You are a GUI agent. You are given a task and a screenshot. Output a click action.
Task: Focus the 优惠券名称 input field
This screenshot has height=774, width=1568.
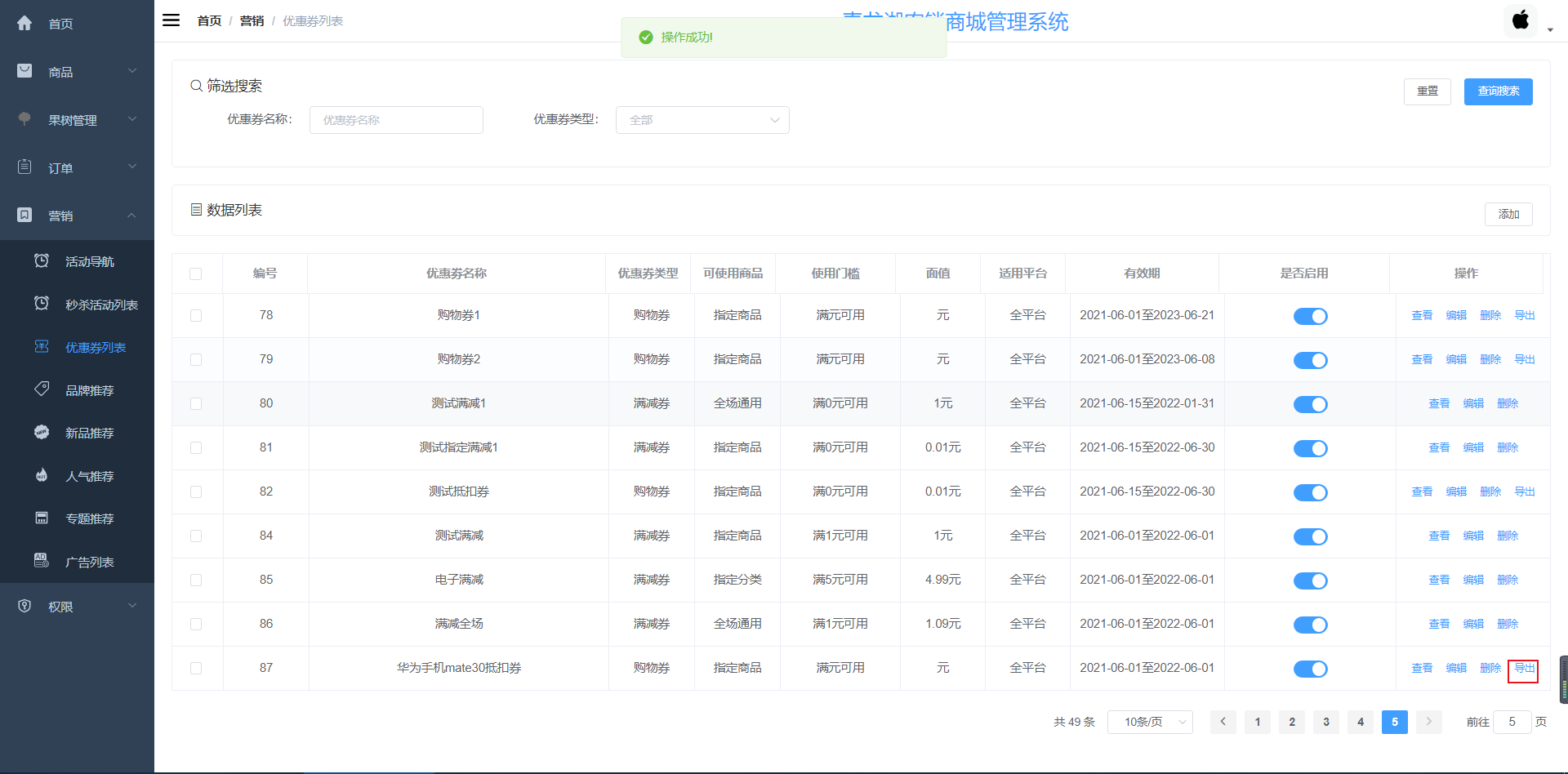click(x=396, y=120)
